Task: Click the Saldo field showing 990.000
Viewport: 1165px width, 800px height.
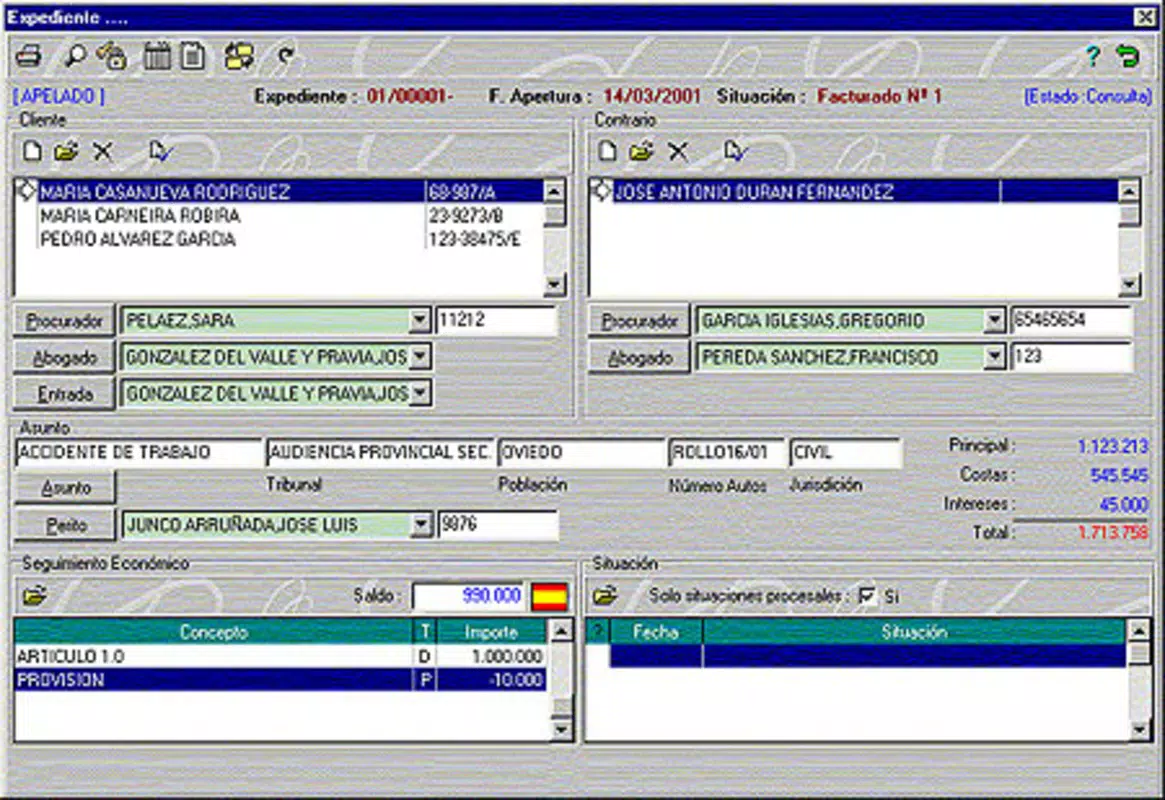Action: tap(469, 596)
